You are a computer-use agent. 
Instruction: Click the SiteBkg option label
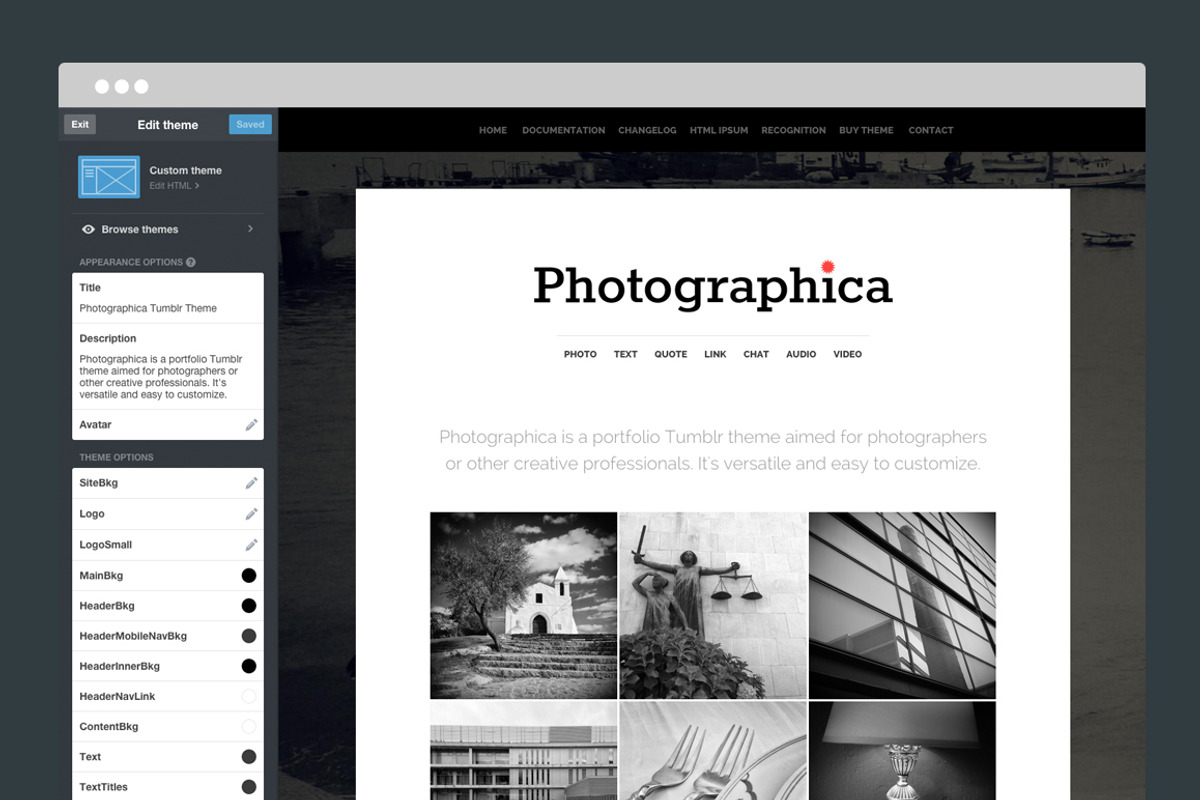coord(99,483)
